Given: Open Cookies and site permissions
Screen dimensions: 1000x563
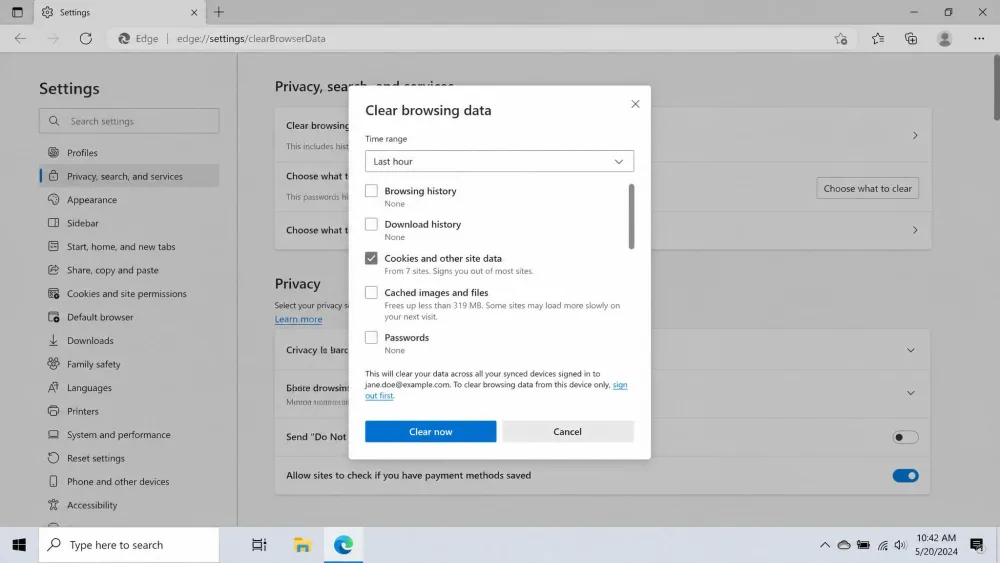Looking at the screenshot, I should tap(129, 293).
